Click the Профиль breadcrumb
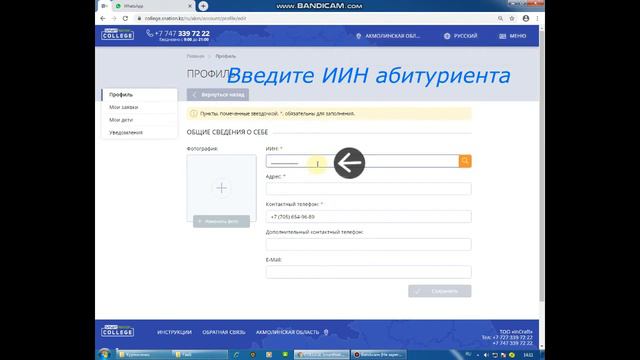Viewport: 640px width, 360px height. pos(225,56)
